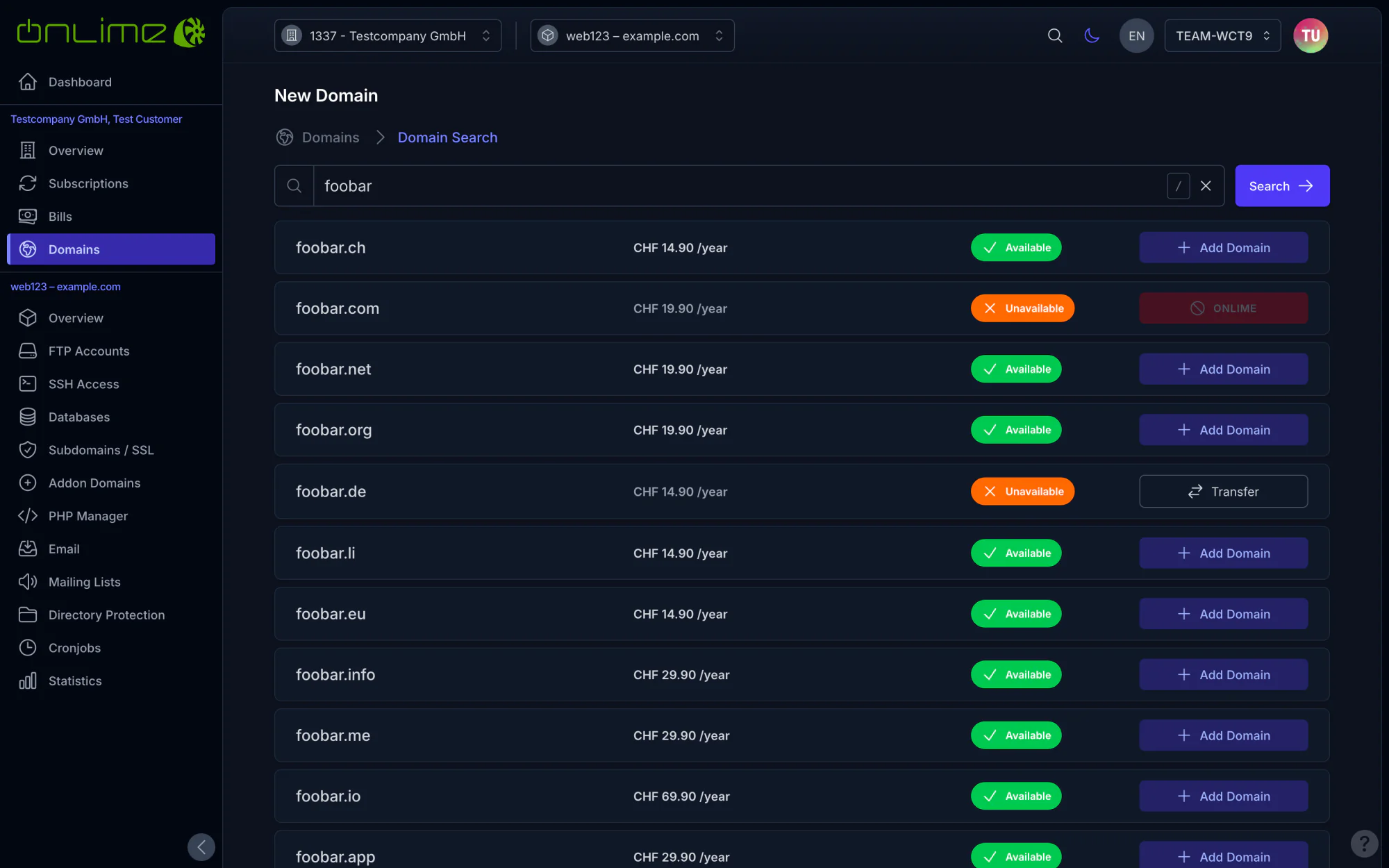
Task: Click the TU user avatar
Action: pyautogui.click(x=1311, y=35)
